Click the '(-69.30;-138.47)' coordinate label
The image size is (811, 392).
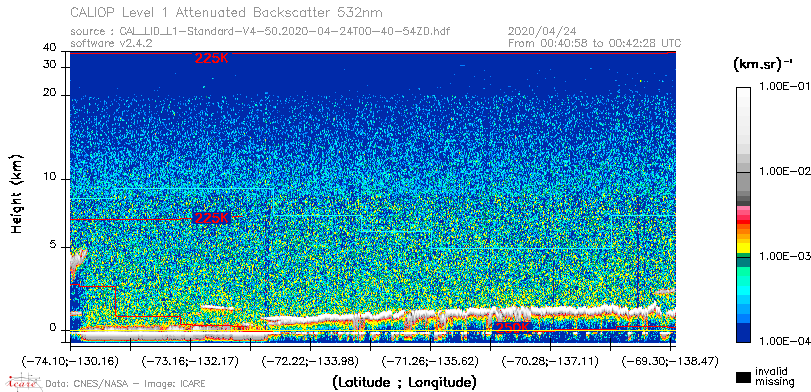670,361
